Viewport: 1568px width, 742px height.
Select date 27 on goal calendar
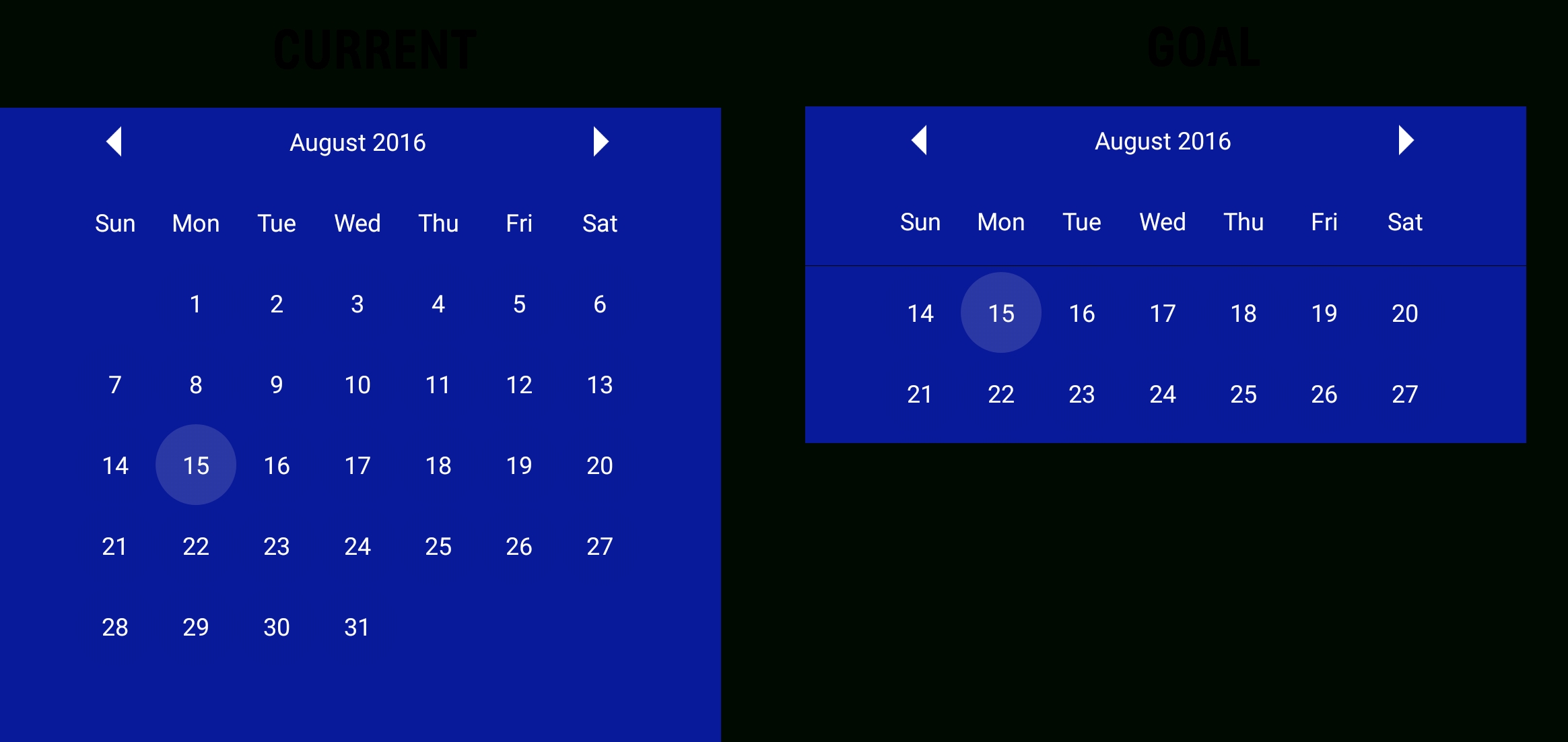click(x=1400, y=395)
